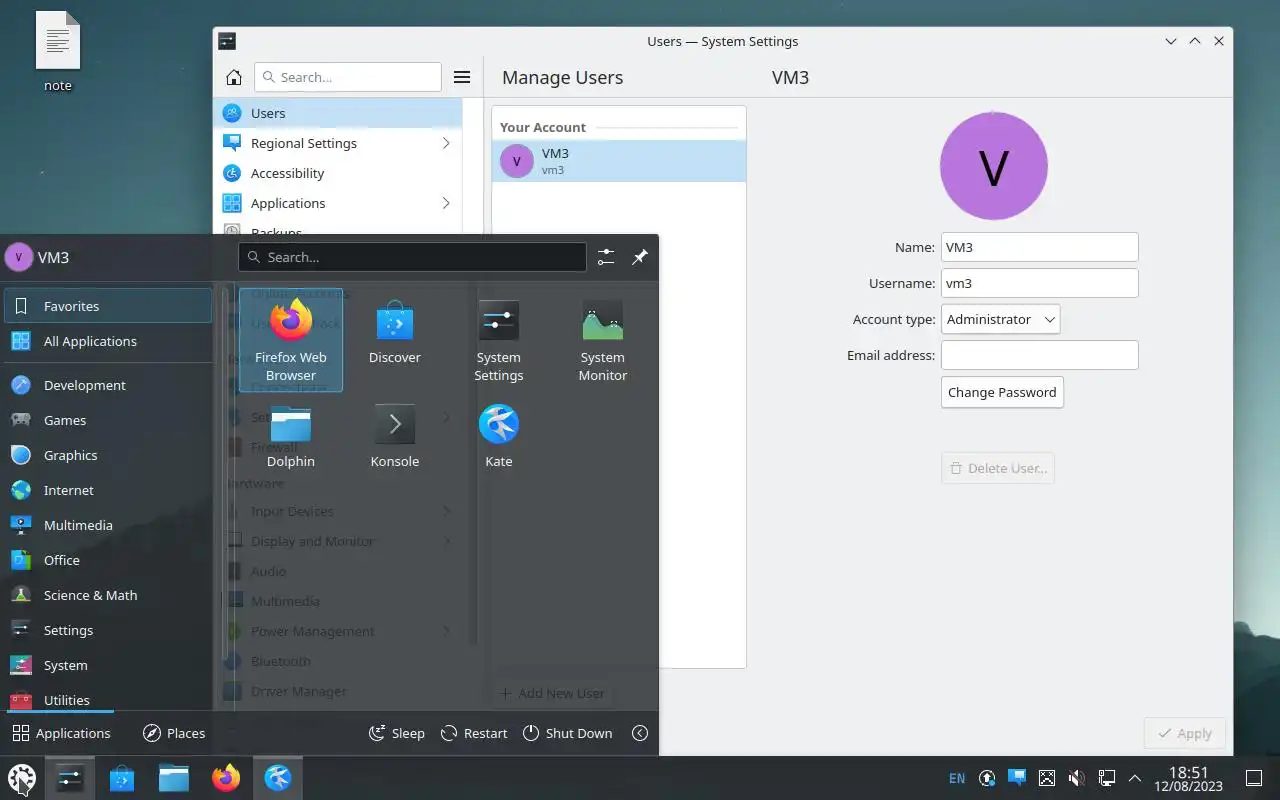Show hidden system tray icons
Image resolution: width=1280 pixels, height=800 pixels.
1135,778
